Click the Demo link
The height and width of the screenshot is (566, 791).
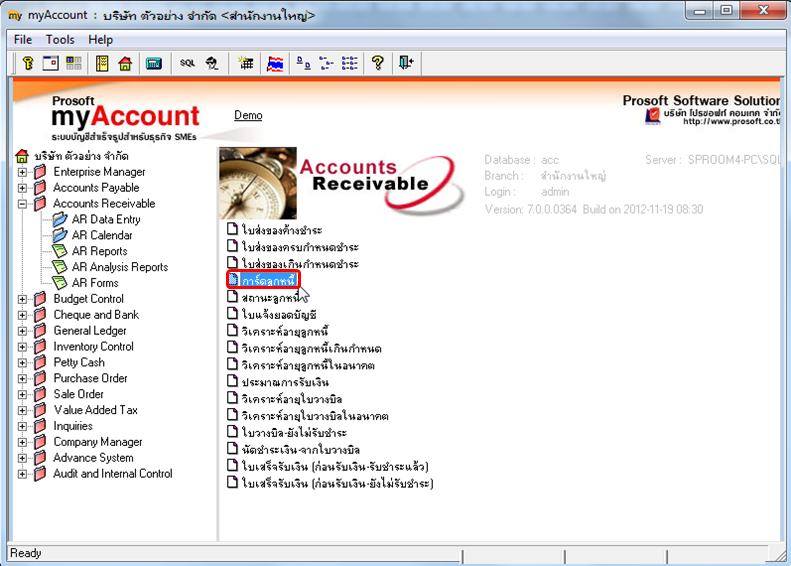(248, 115)
